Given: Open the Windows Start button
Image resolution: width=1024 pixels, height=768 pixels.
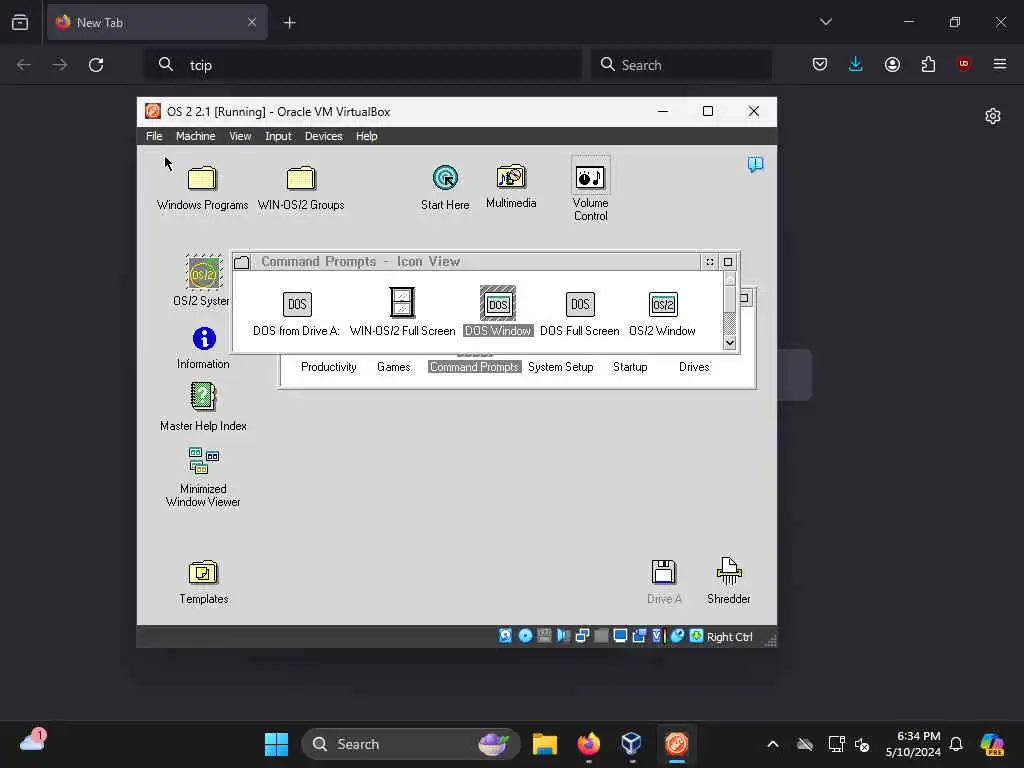Looking at the screenshot, I should coord(276,744).
